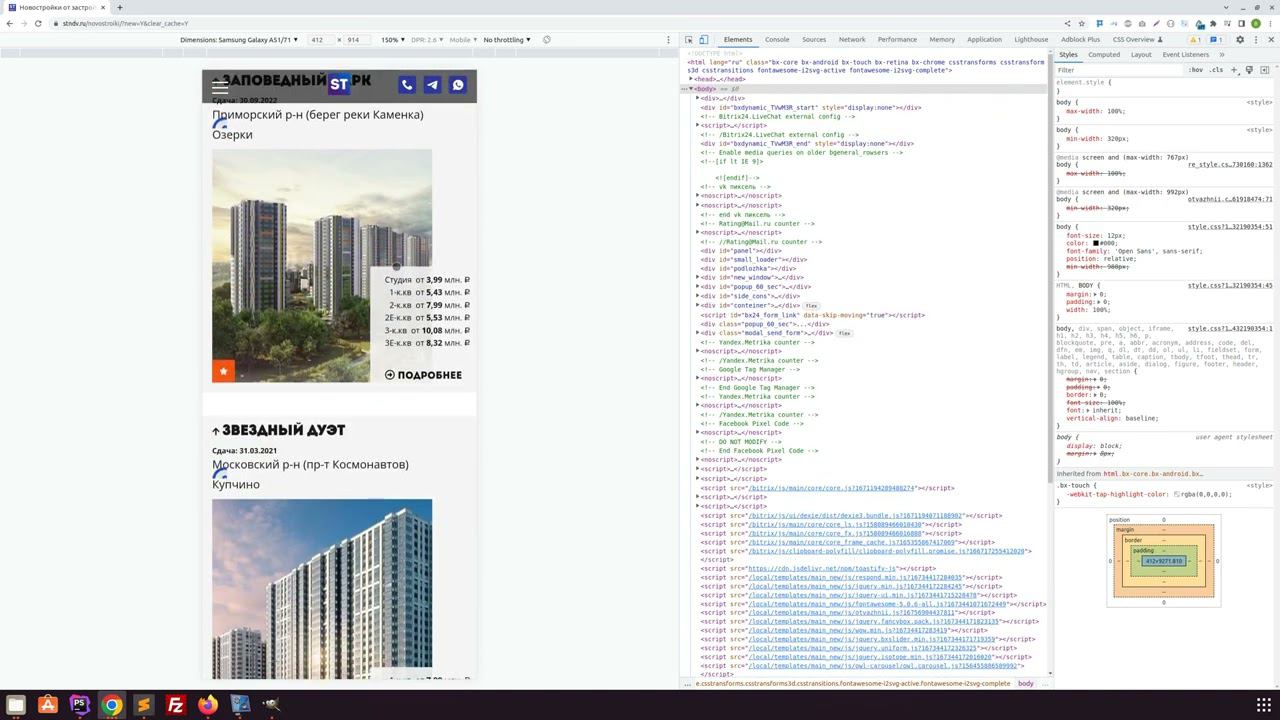Click the ПОДРОБНЕЕ button on the first card

[423, 375]
